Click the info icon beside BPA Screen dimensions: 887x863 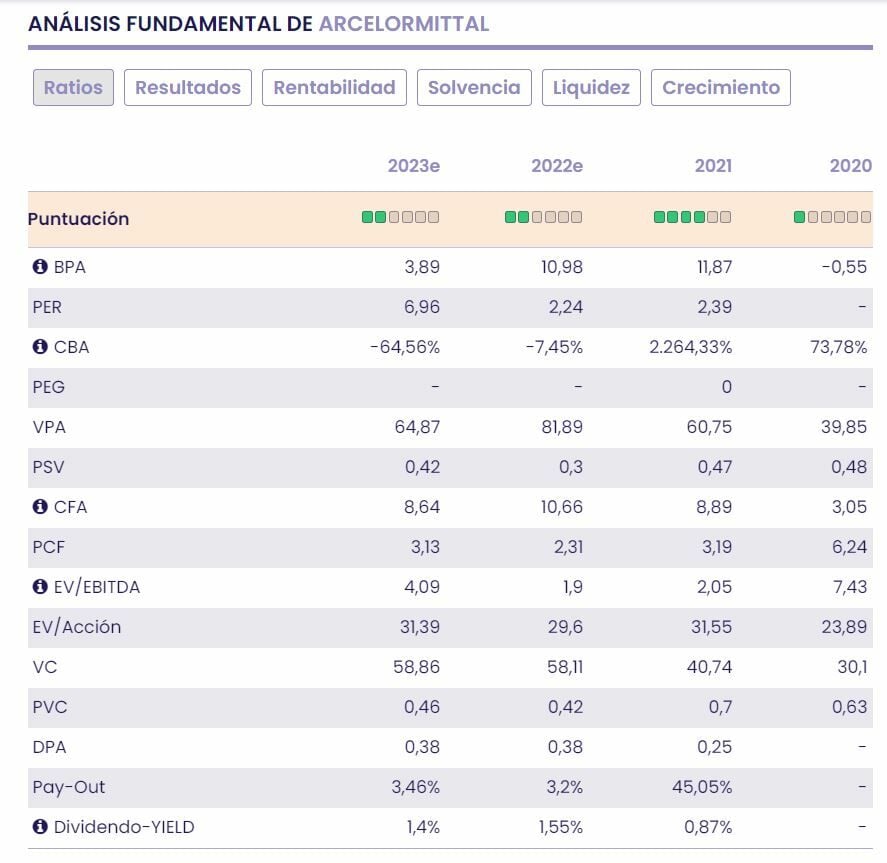(x=40, y=267)
